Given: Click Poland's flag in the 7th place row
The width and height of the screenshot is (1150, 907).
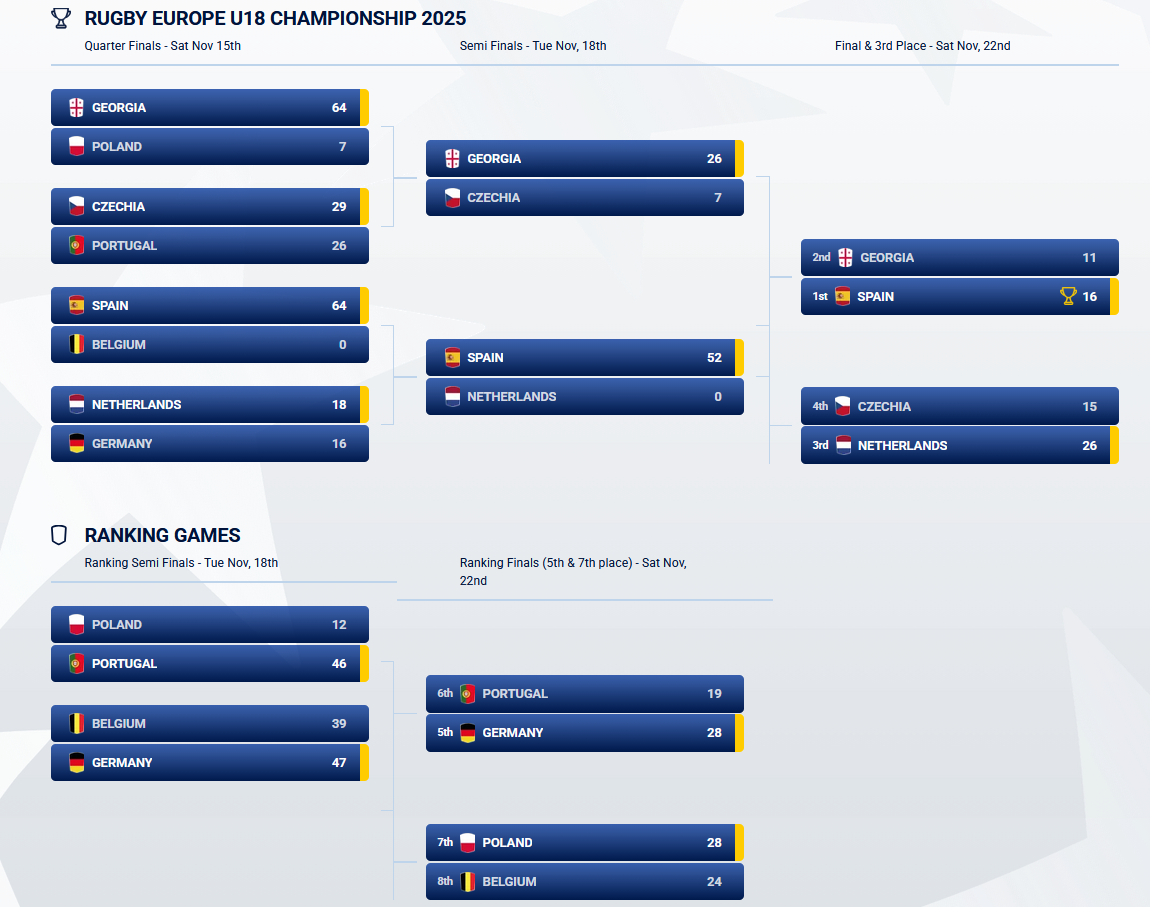Looking at the screenshot, I should [468, 842].
